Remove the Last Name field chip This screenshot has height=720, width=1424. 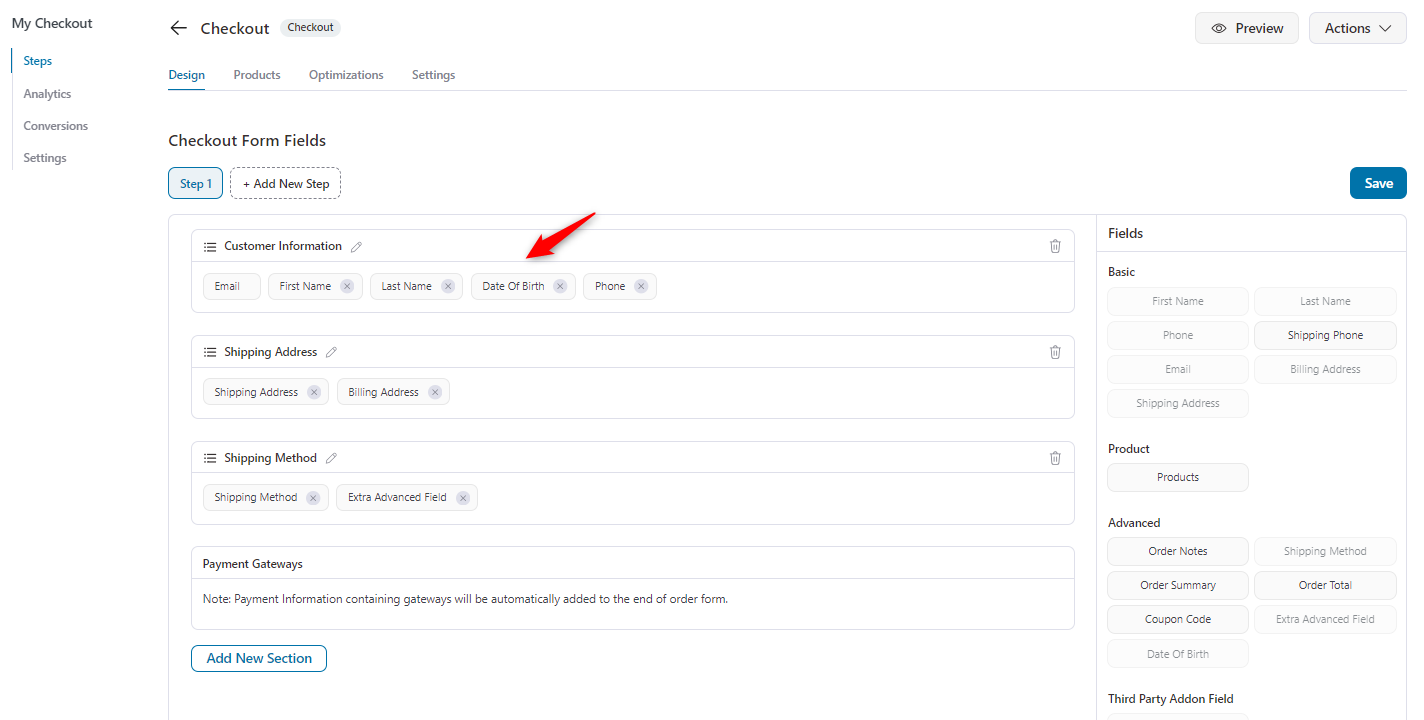tap(448, 286)
